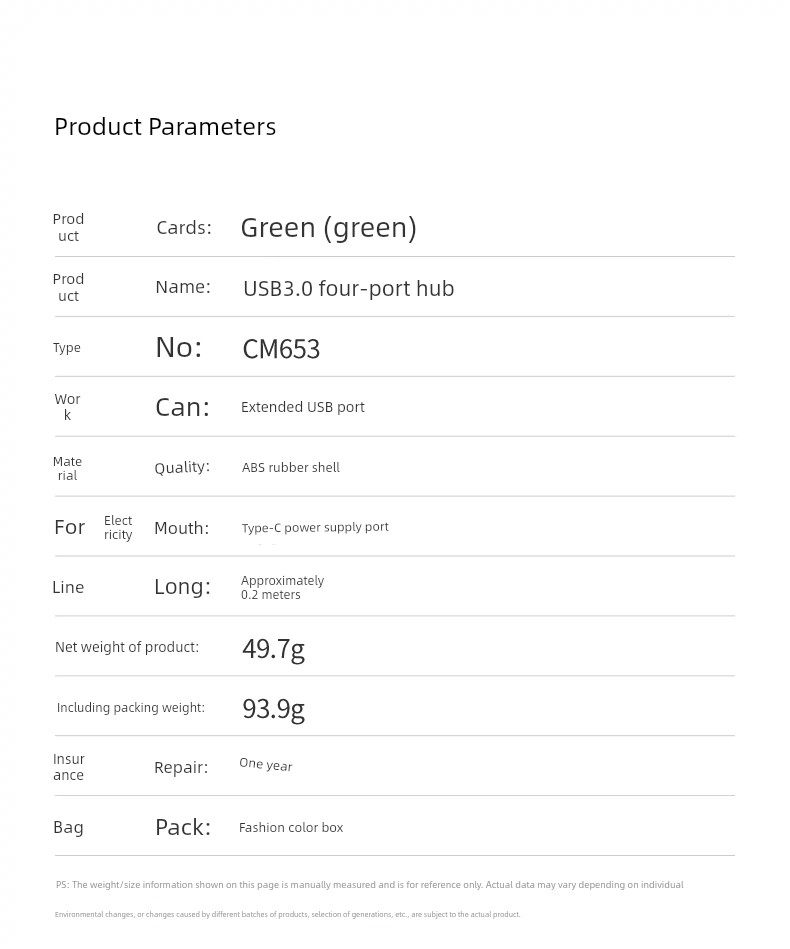Click the Extended USB port text
Viewport: 790px width, 949px height.
pyautogui.click(x=303, y=407)
